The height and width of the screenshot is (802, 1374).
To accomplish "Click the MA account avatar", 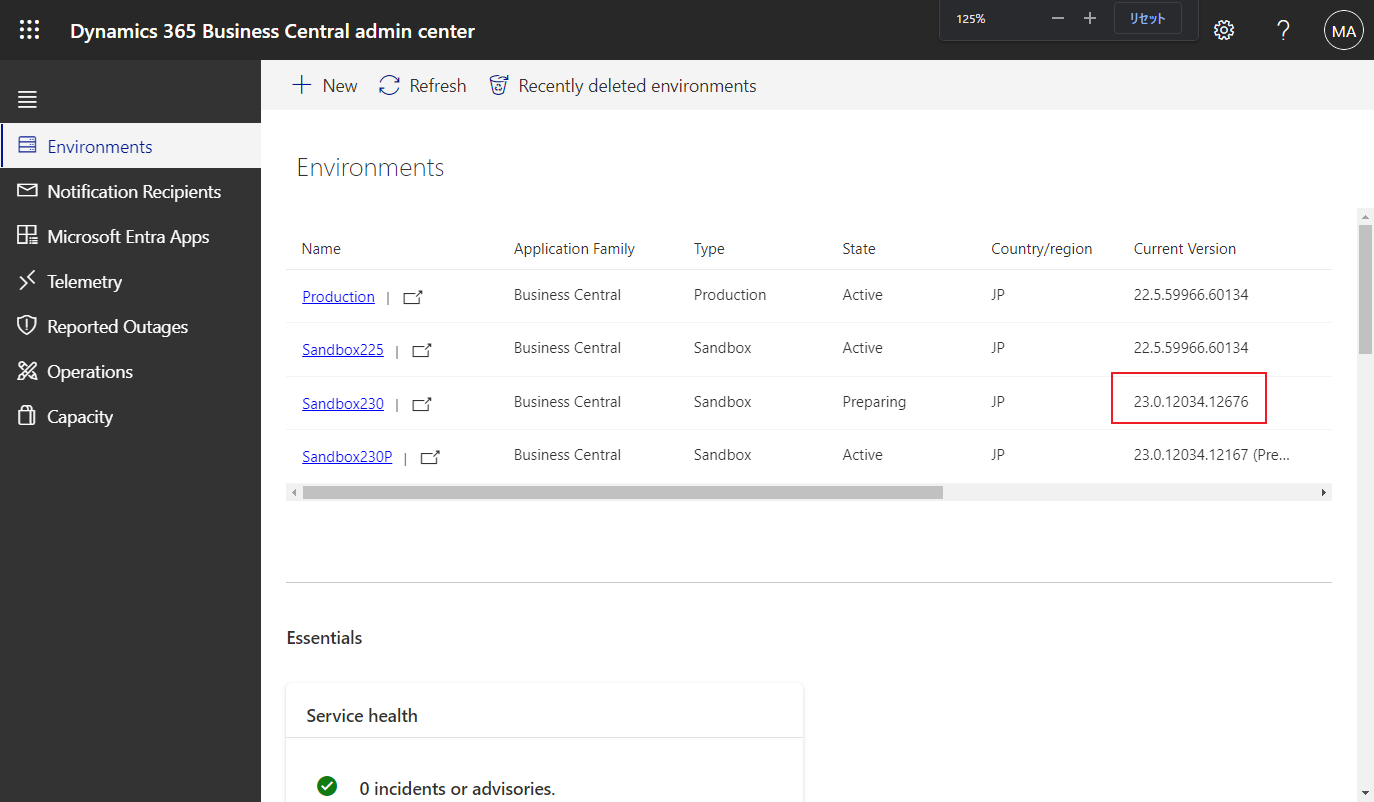I will tap(1343, 30).
